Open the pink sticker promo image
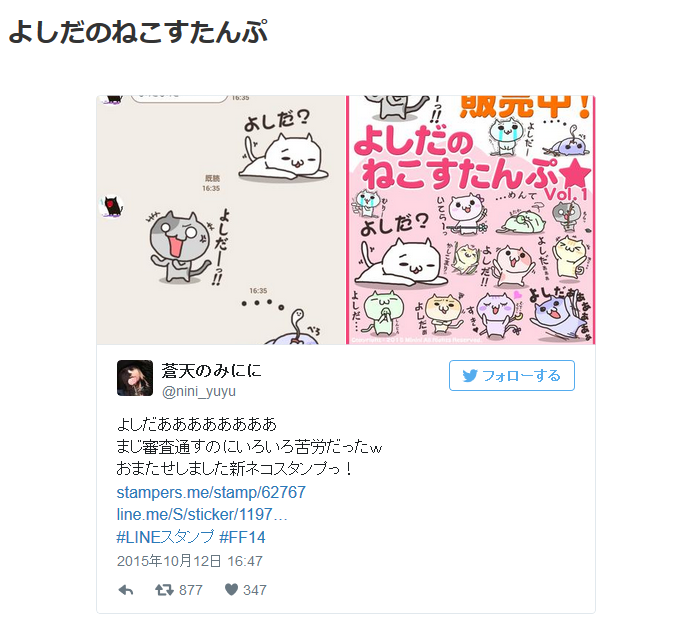The width and height of the screenshot is (694, 641). click(x=471, y=220)
